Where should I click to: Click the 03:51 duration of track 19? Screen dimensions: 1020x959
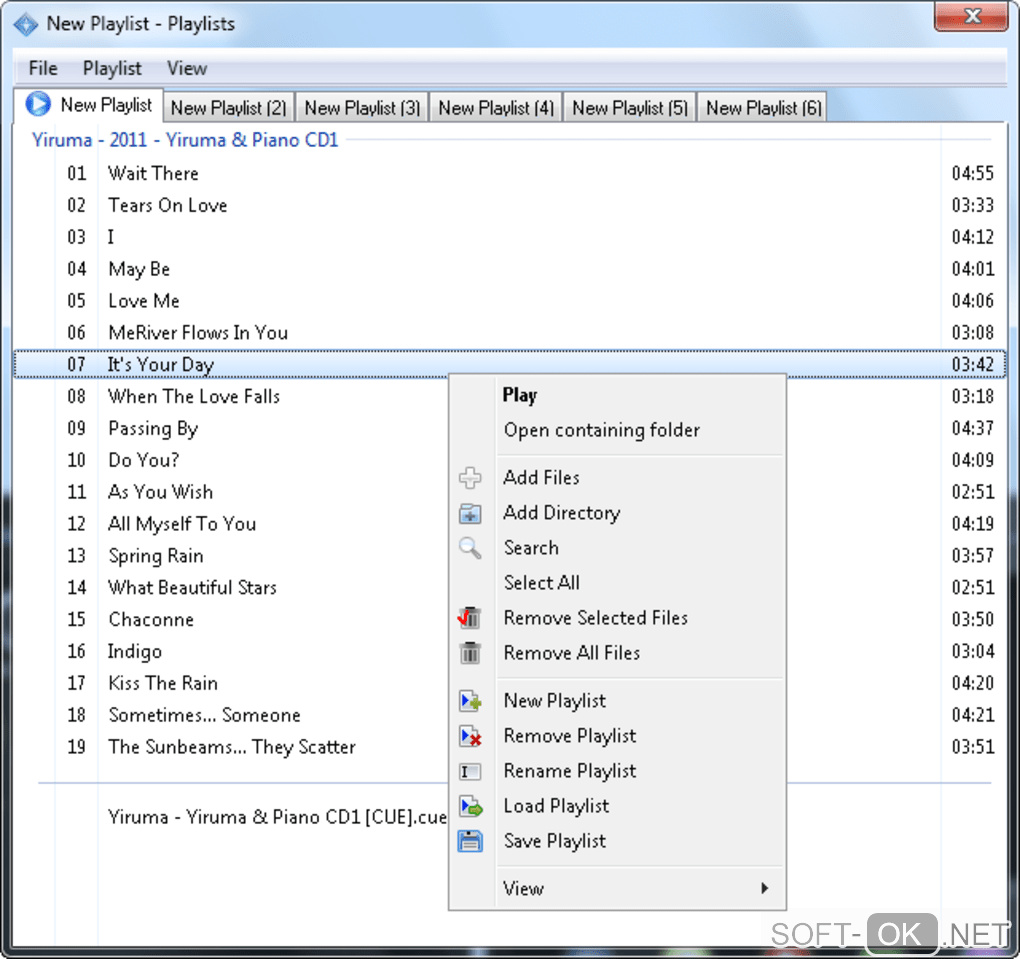click(973, 747)
